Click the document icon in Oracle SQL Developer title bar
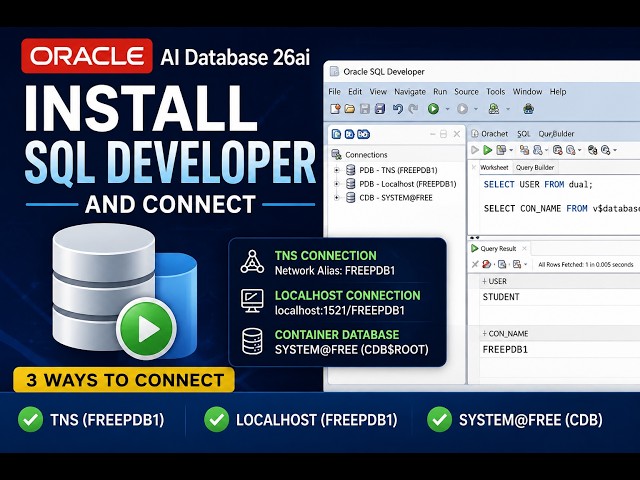Image resolution: width=640 pixels, height=480 pixels. [334, 71]
